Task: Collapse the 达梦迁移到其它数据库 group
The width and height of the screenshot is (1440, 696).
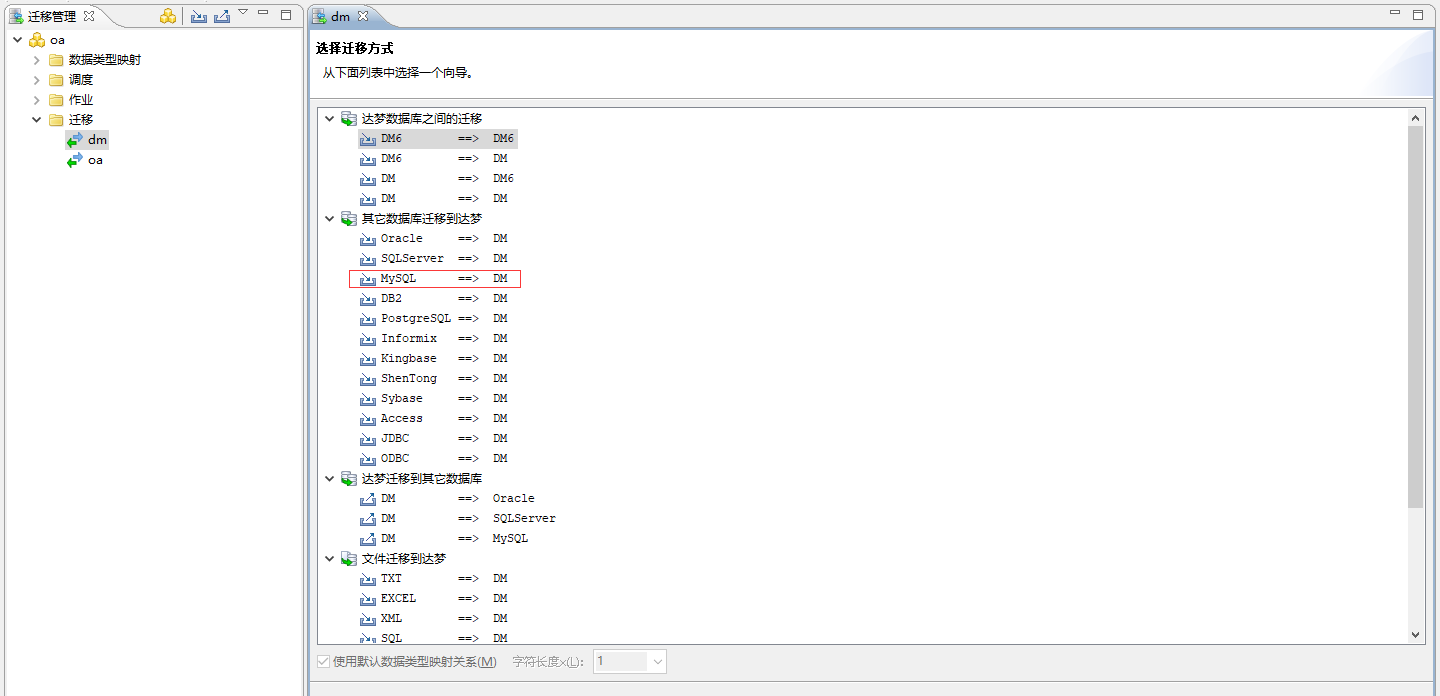Action: pyautogui.click(x=329, y=478)
